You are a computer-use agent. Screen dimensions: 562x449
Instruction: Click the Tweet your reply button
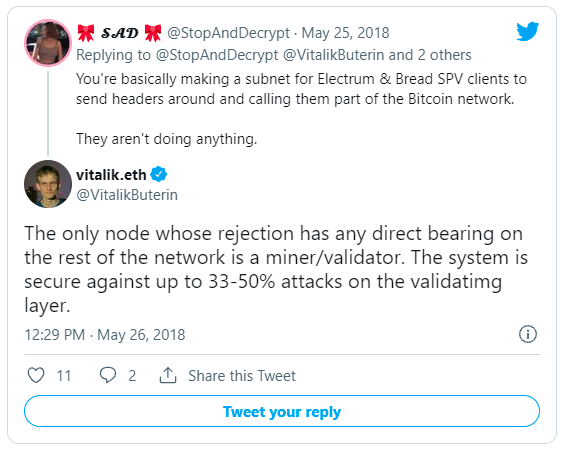click(x=282, y=411)
